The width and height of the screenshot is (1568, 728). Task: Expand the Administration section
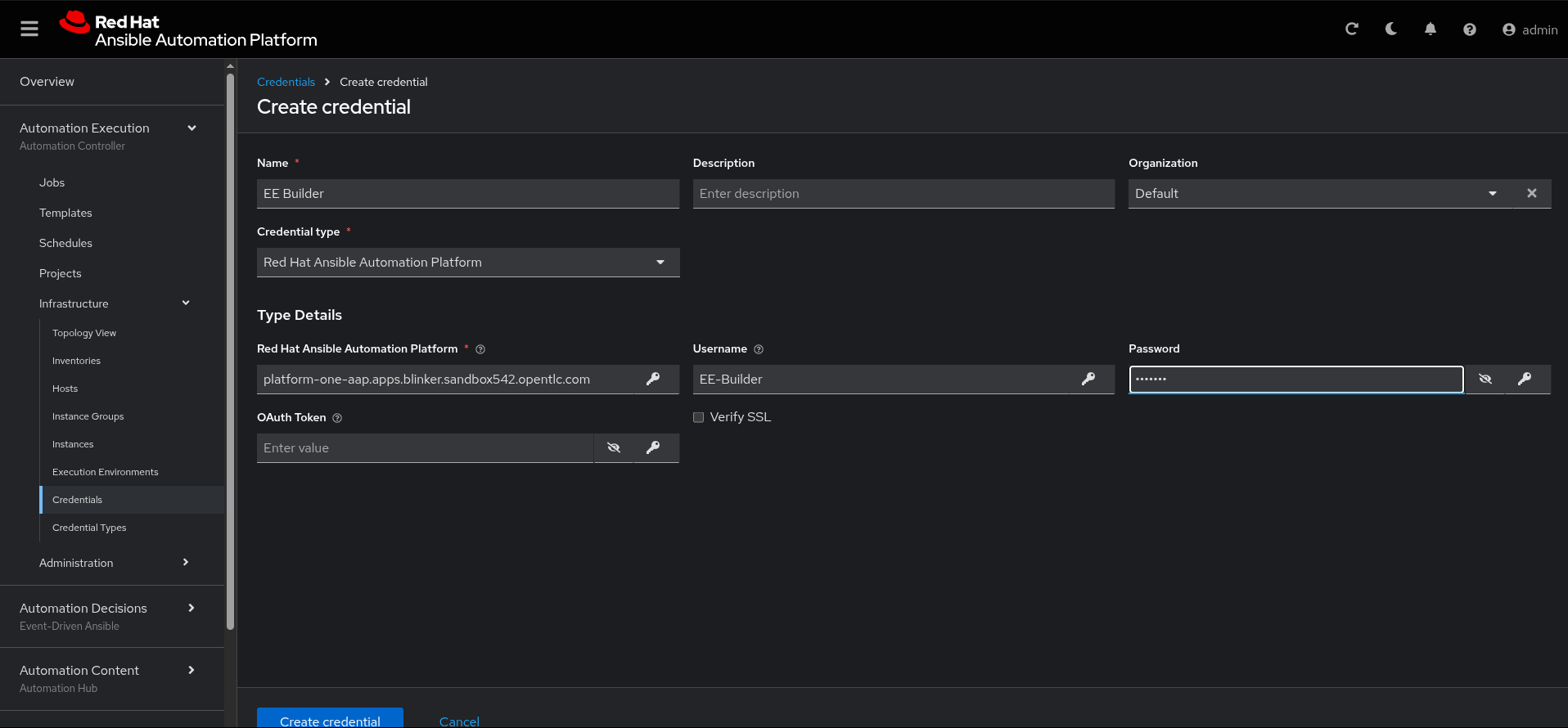(x=113, y=563)
